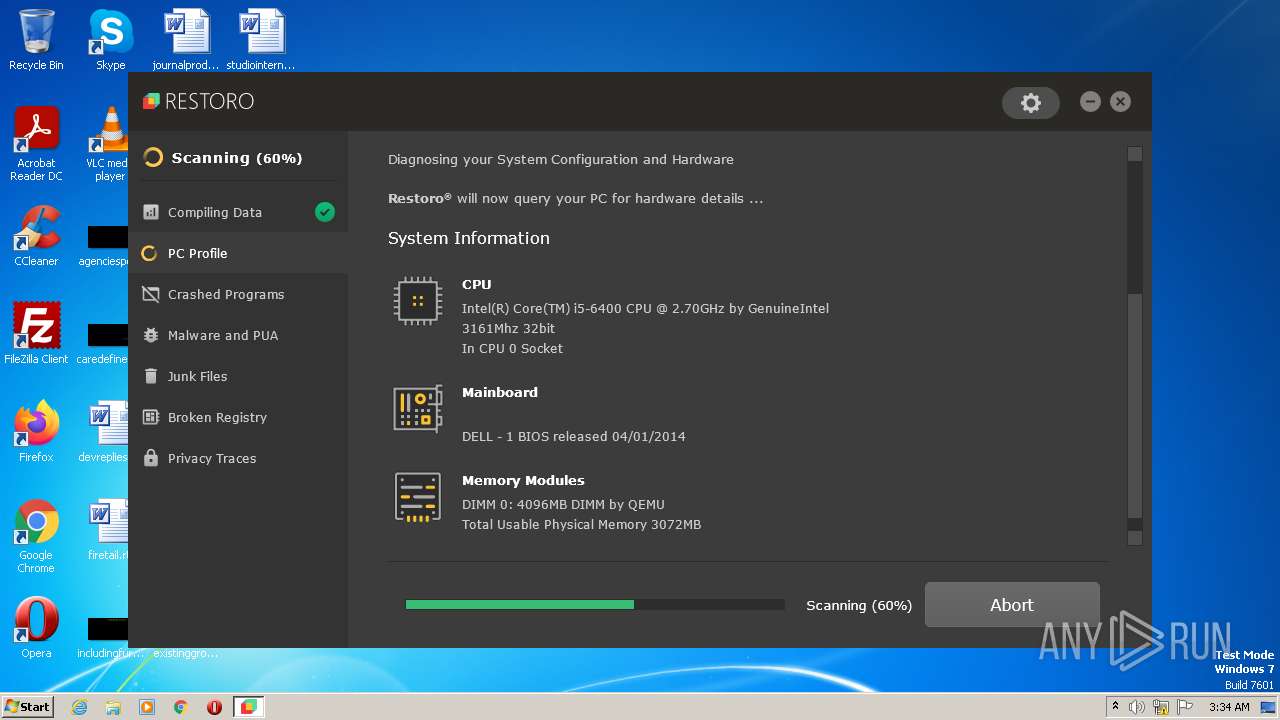
Task: Click the Privacy Traces lock icon
Action: click(151, 458)
